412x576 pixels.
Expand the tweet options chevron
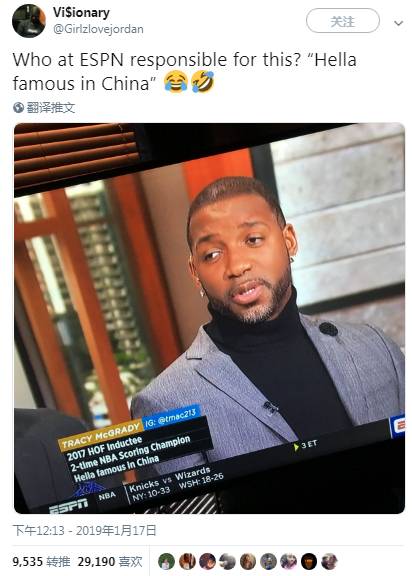[x=398, y=23]
